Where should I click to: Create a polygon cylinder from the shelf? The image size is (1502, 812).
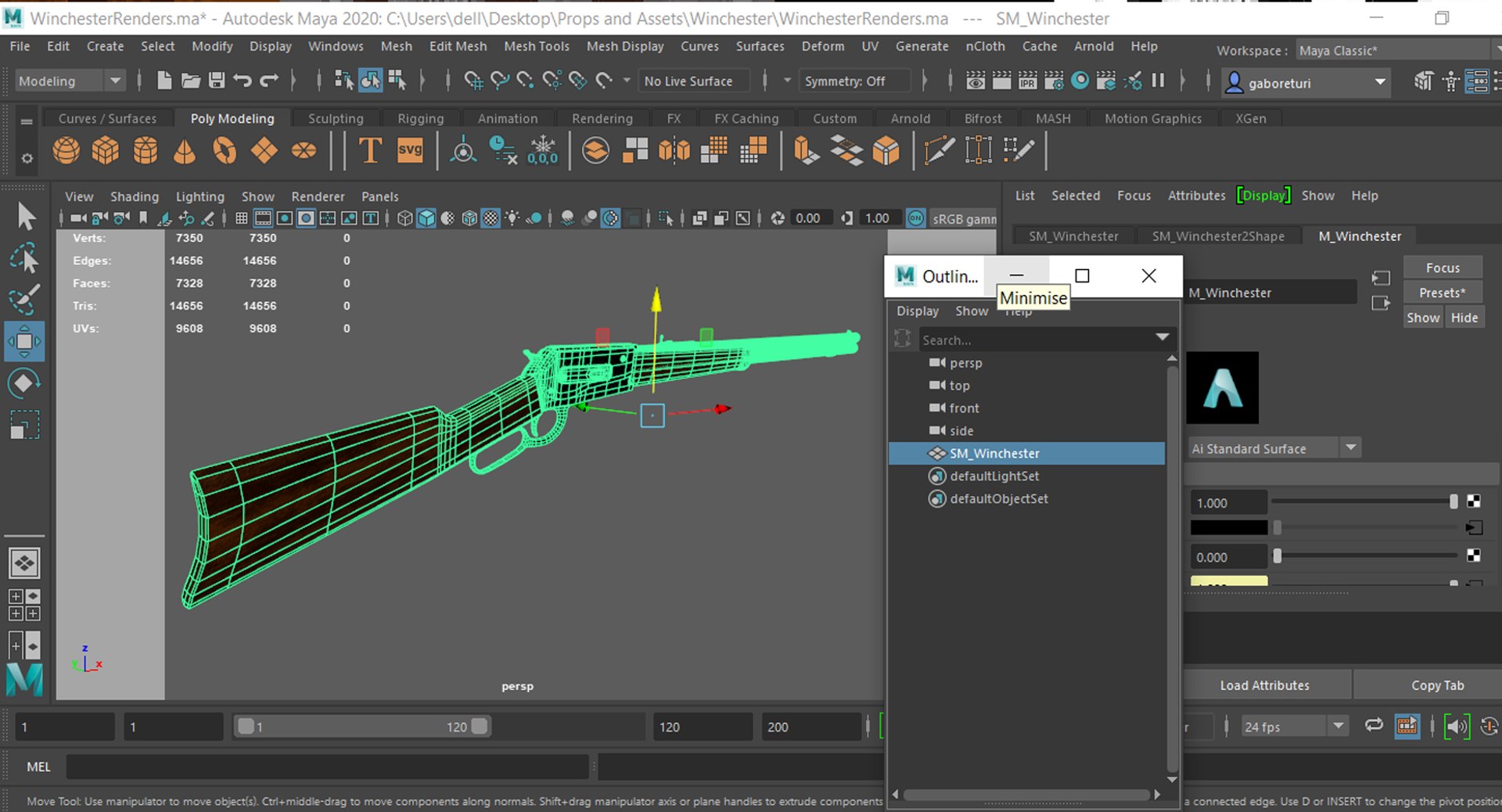click(146, 149)
